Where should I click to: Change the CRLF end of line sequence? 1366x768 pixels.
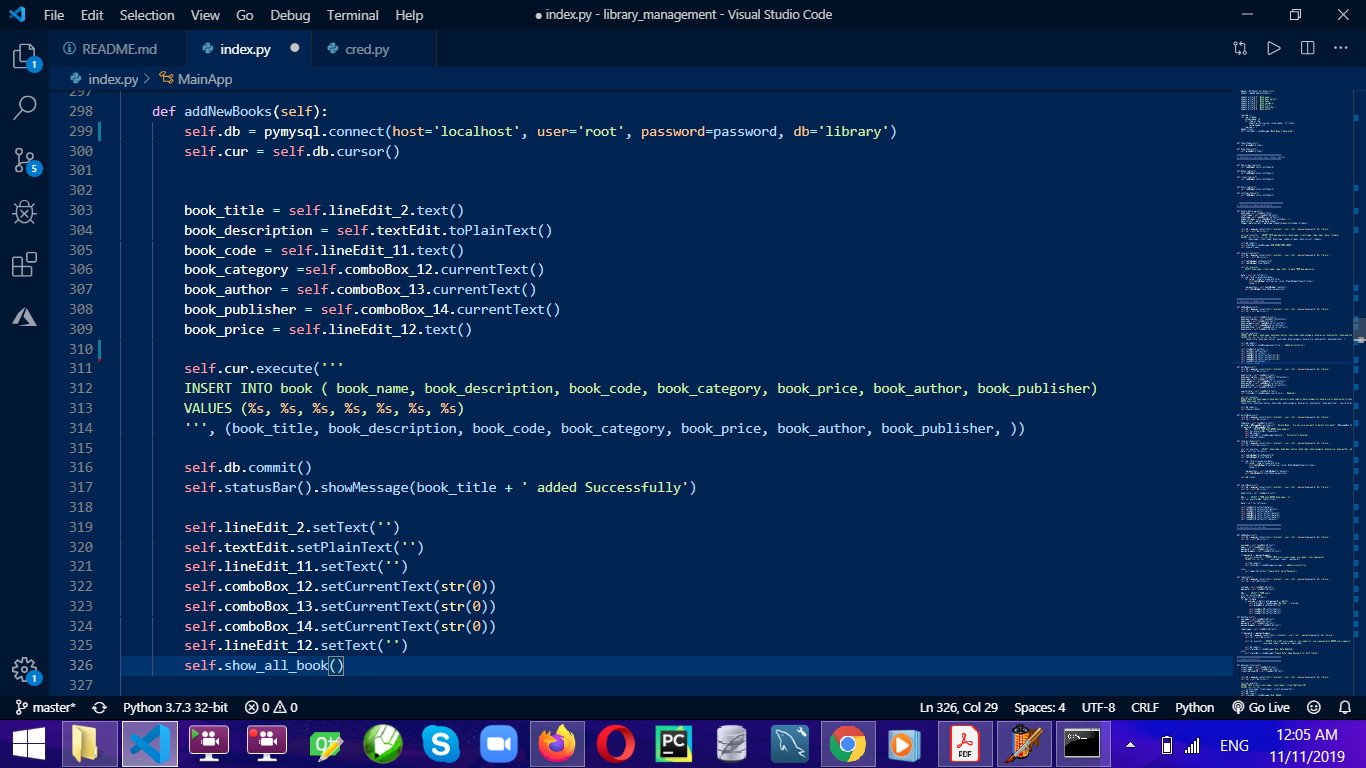[1145, 707]
